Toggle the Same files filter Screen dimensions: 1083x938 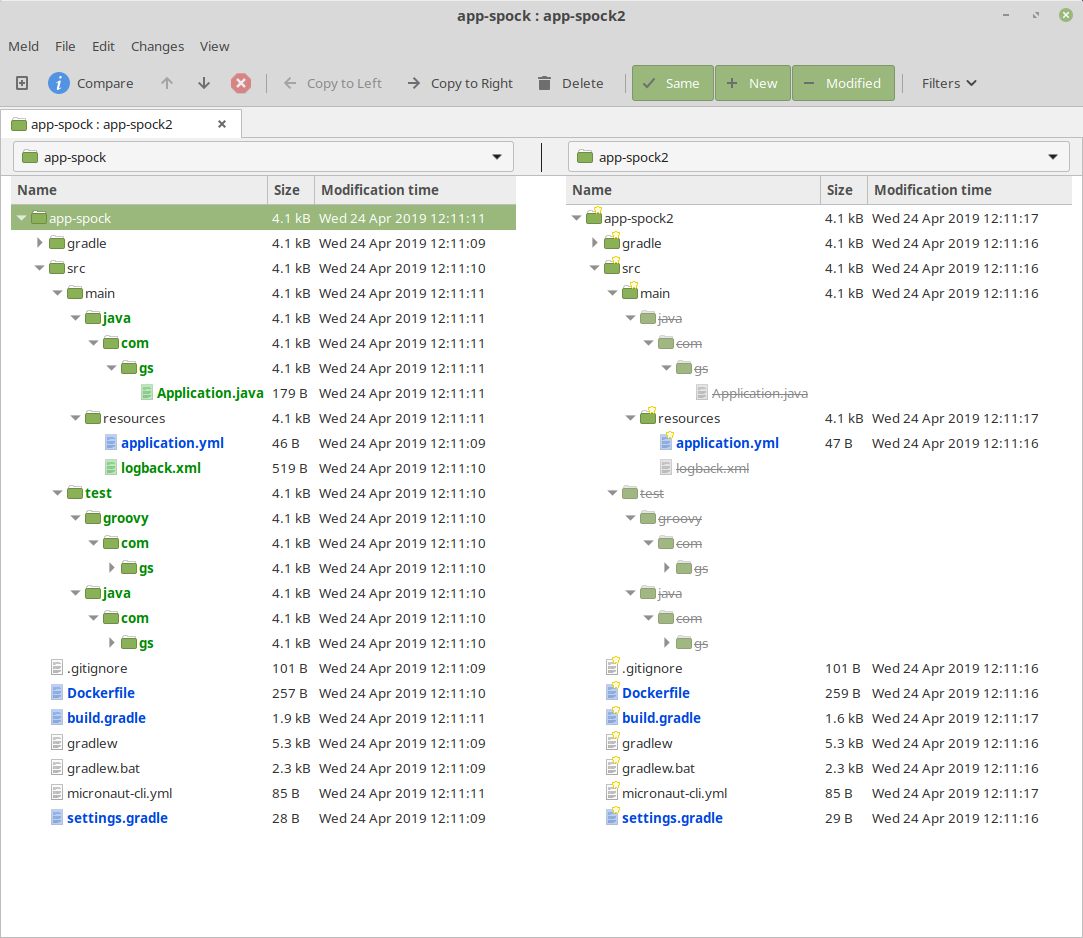(x=672, y=83)
